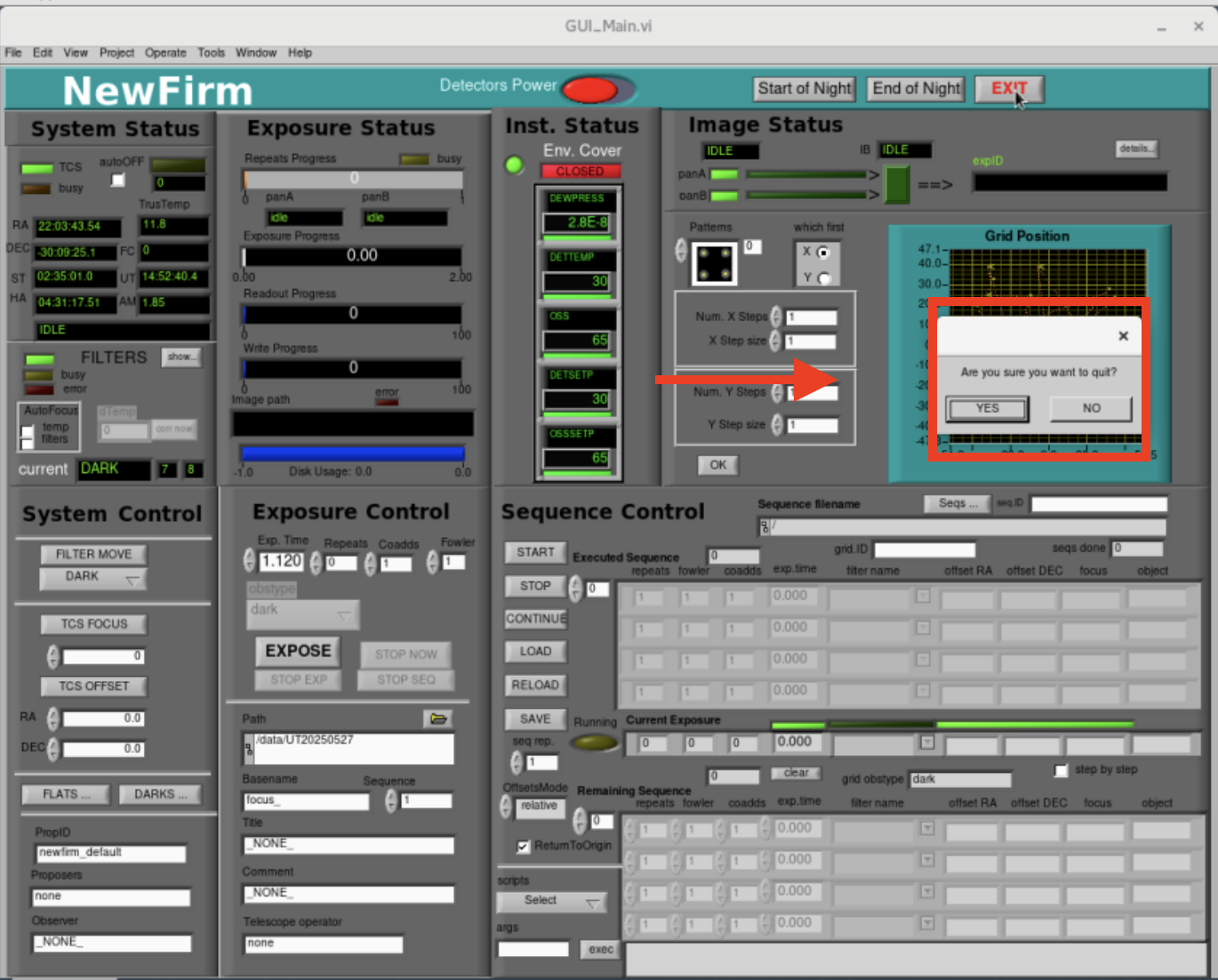Click the four-dot pattern selector icon
1218x980 pixels.
[x=715, y=262]
